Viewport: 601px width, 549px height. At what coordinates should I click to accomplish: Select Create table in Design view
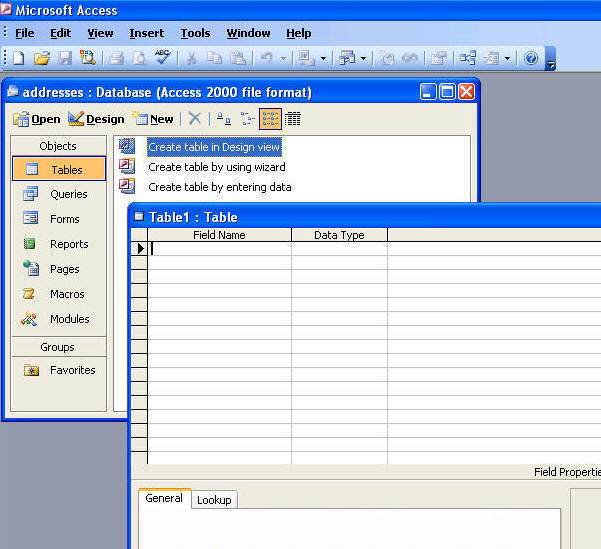click(214, 147)
